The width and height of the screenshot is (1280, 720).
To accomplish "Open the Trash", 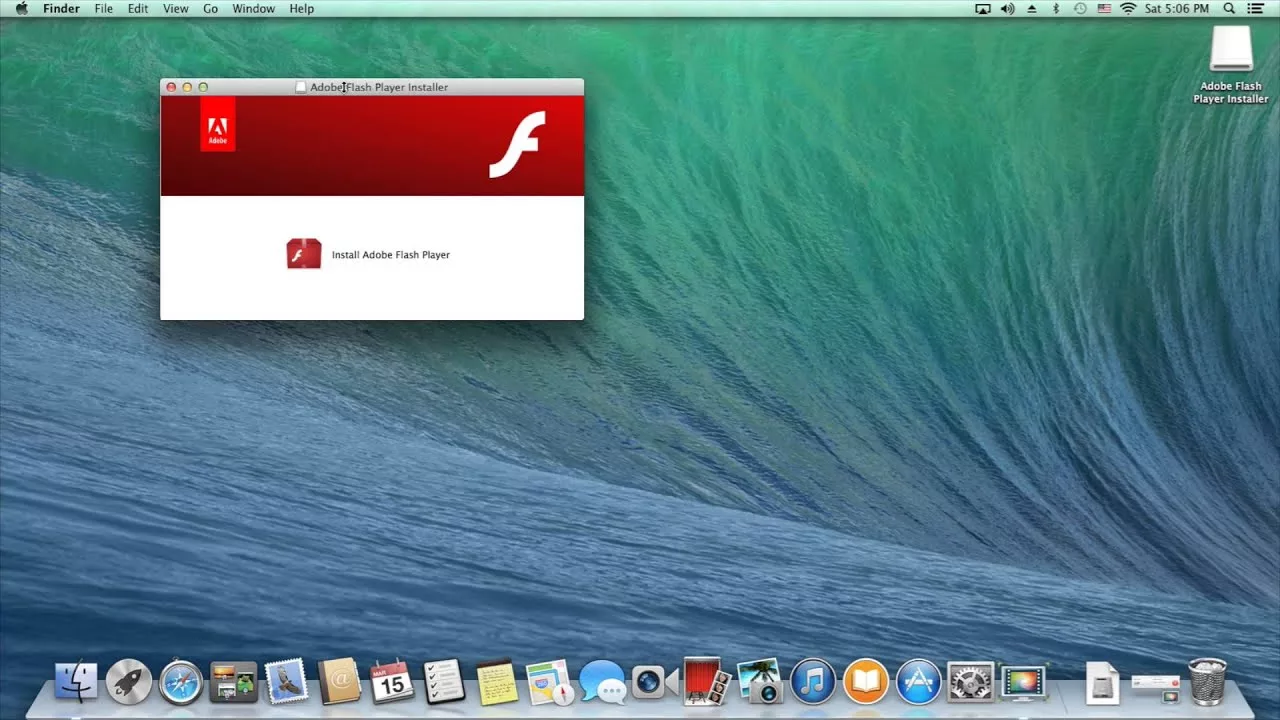I will pos(1206,684).
